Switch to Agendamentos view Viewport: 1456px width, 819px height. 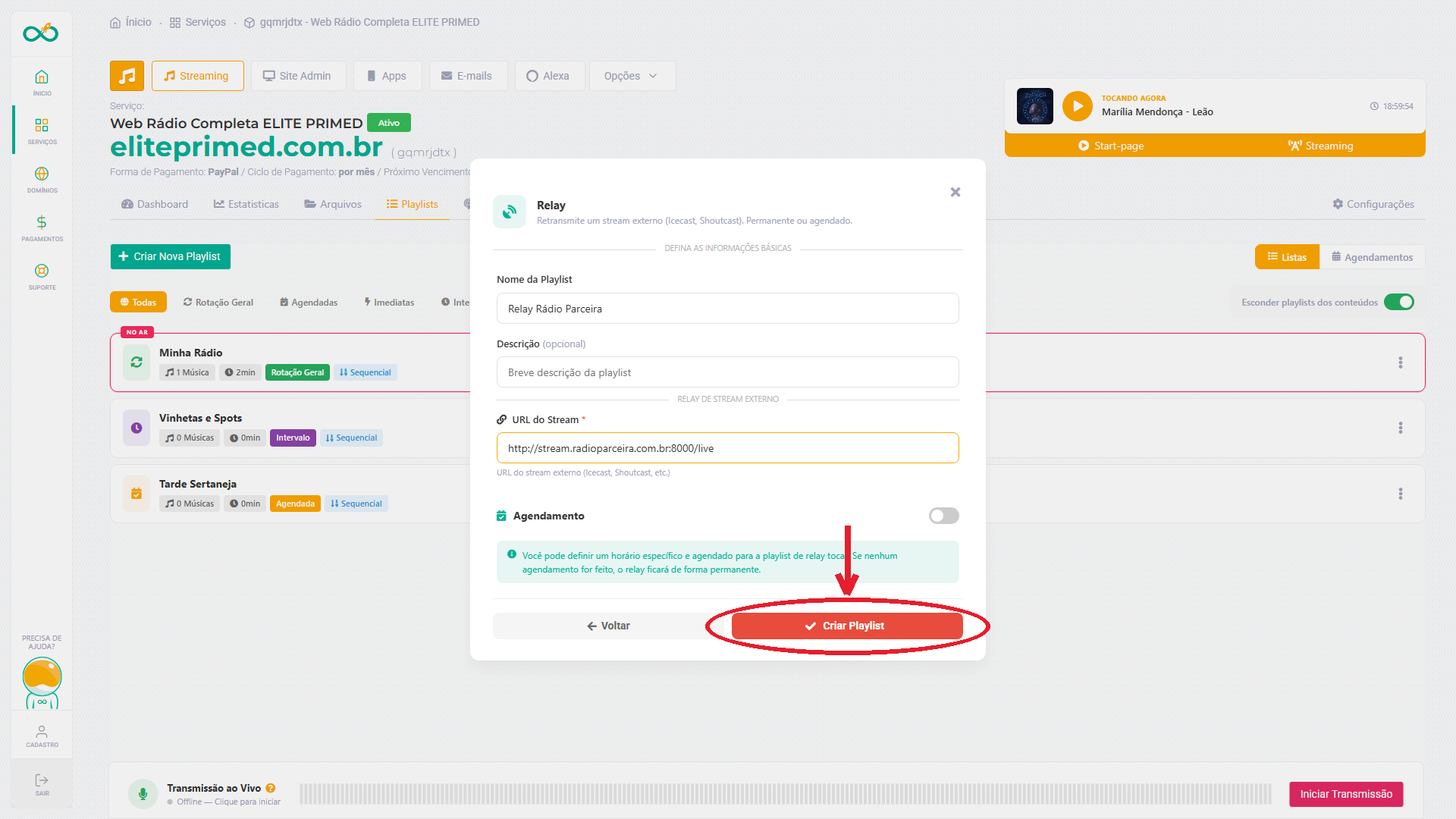(1372, 257)
